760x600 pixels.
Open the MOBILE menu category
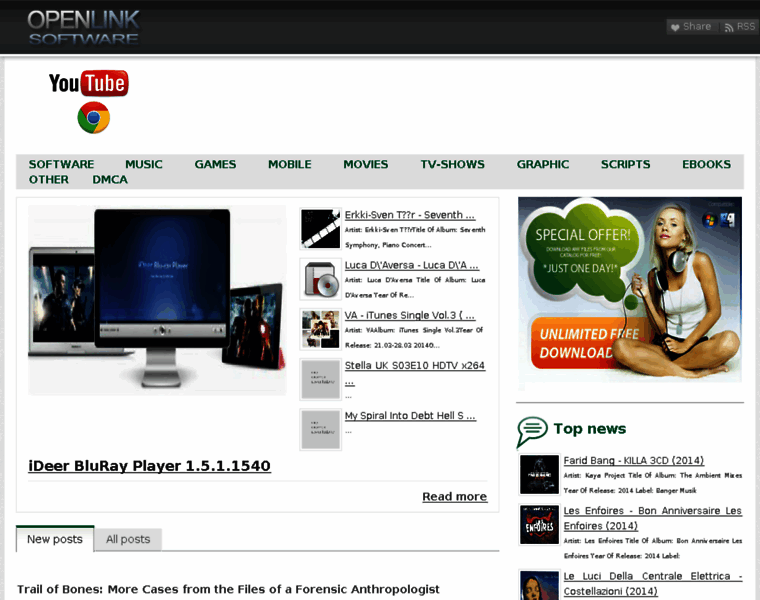tap(290, 164)
